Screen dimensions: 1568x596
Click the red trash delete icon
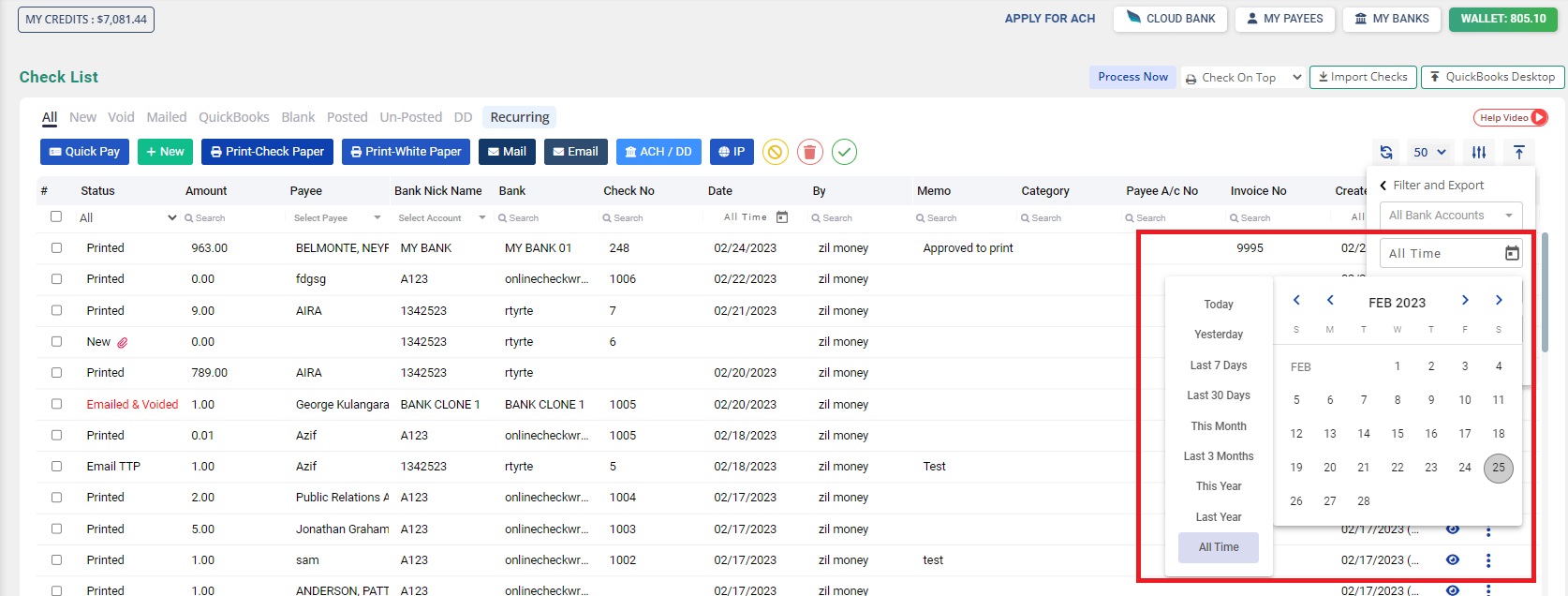pyautogui.click(x=810, y=152)
